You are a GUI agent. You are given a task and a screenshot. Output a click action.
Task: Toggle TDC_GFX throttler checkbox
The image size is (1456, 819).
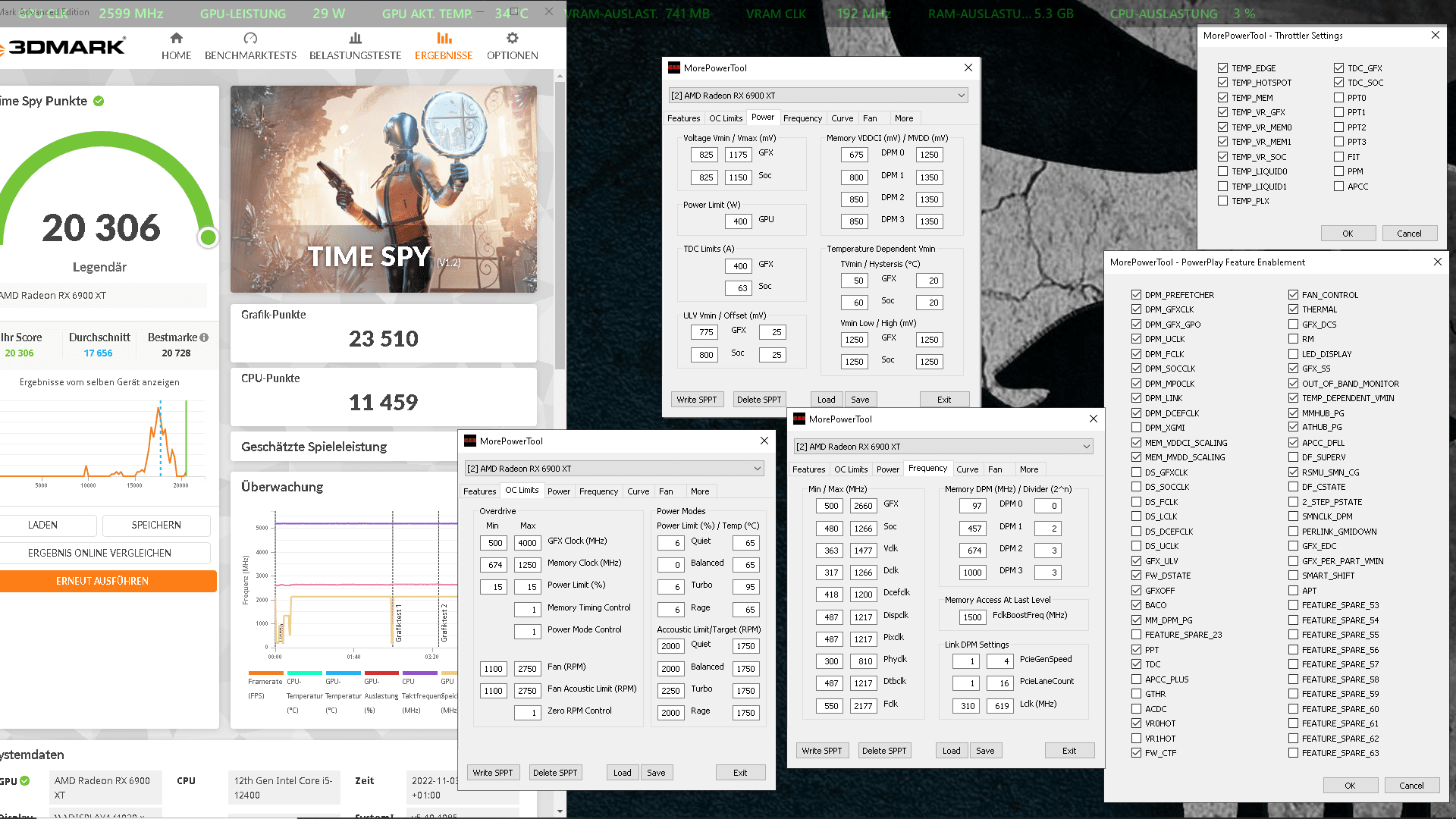click(x=1338, y=68)
